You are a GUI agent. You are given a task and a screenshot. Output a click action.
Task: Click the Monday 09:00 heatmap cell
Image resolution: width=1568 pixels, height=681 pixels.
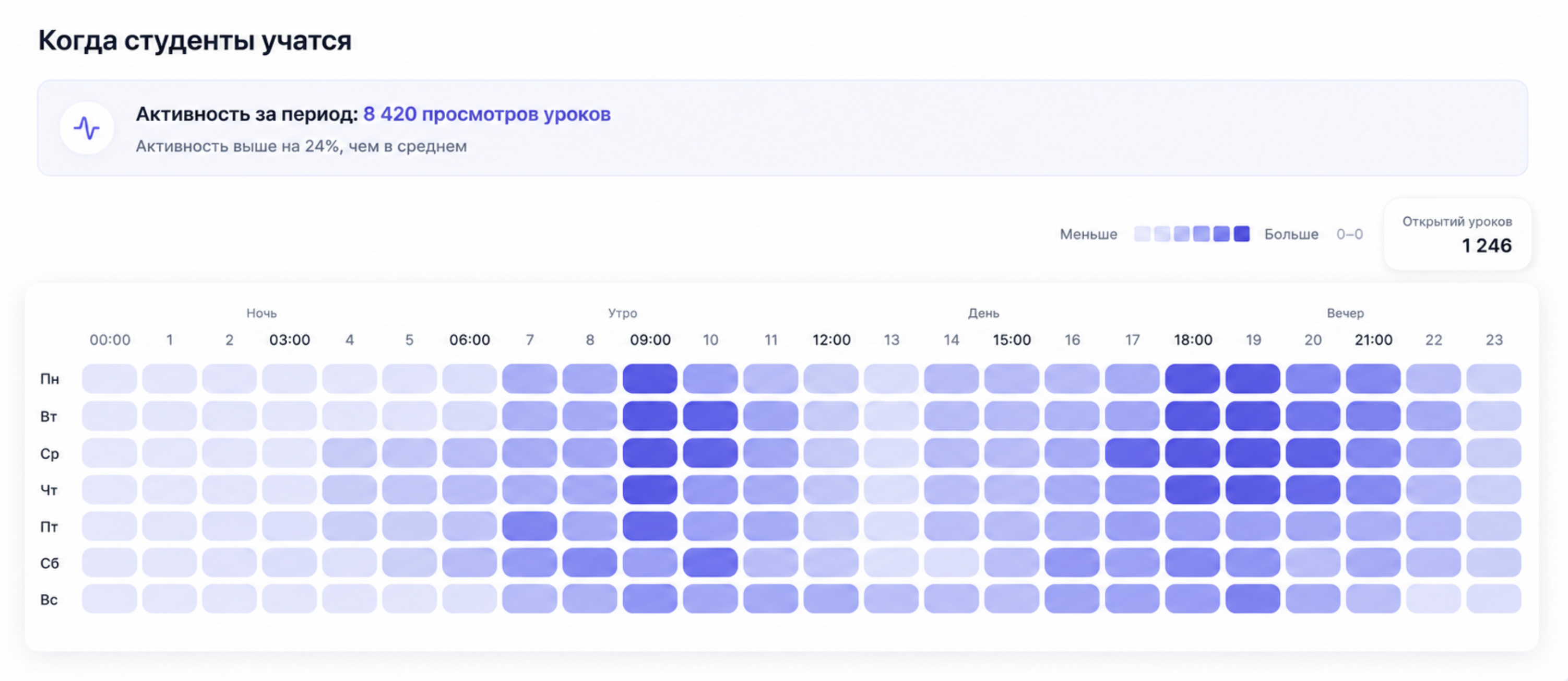coord(649,379)
